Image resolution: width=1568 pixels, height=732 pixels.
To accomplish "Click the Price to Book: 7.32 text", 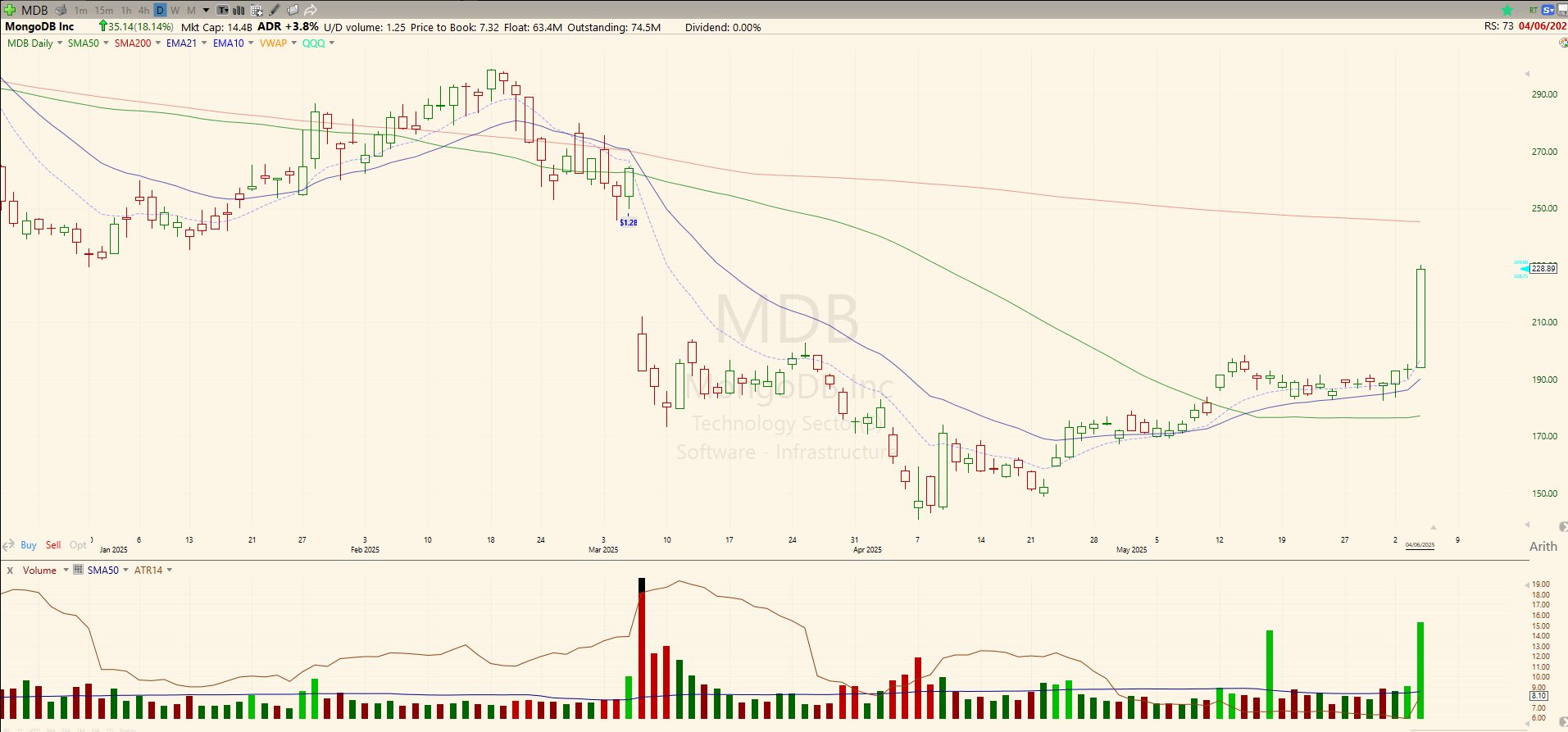I will click(x=455, y=27).
